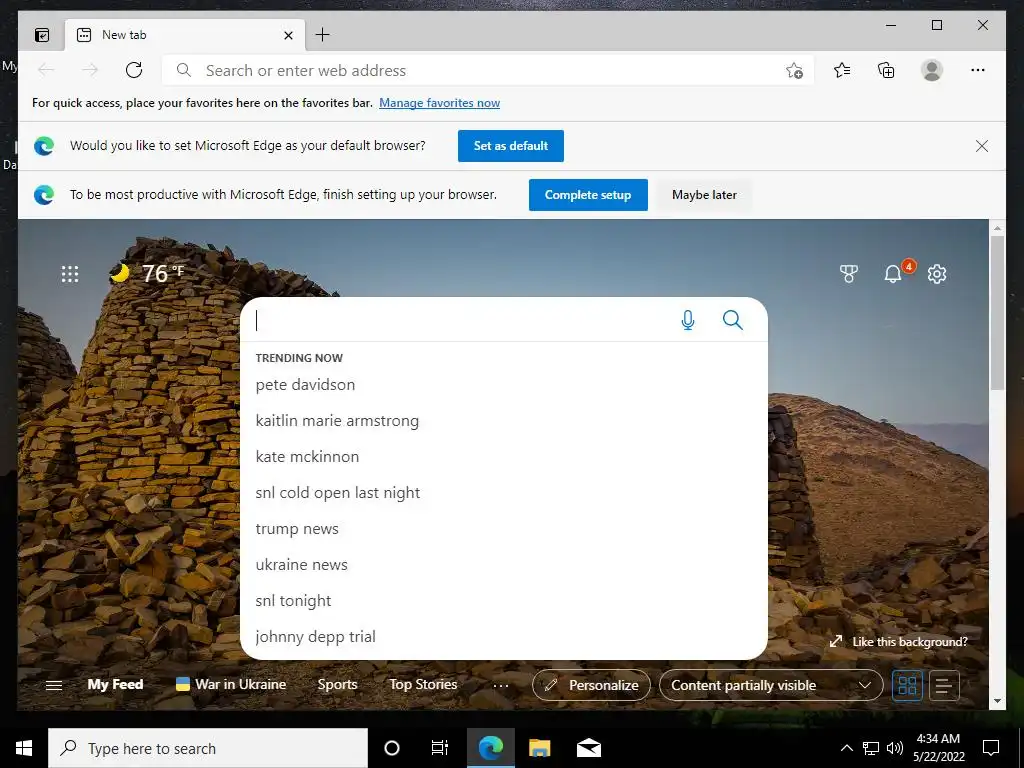Open the Favorites list icon
The width and height of the screenshot is (1024, 768).
[x=842, y=70]
